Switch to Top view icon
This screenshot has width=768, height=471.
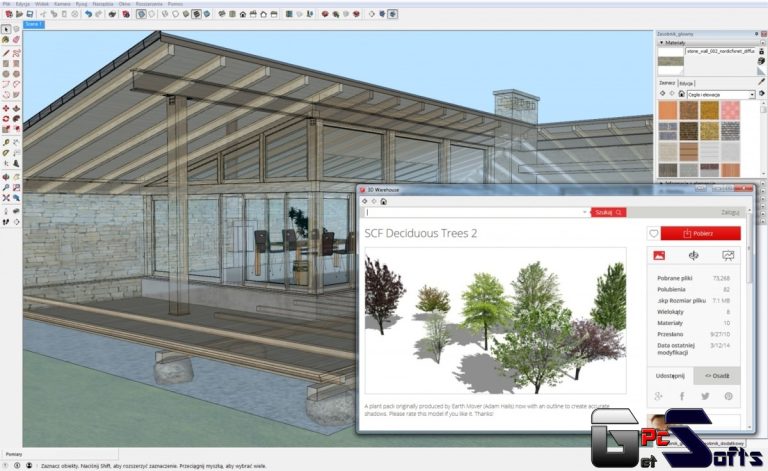(232, 14)
